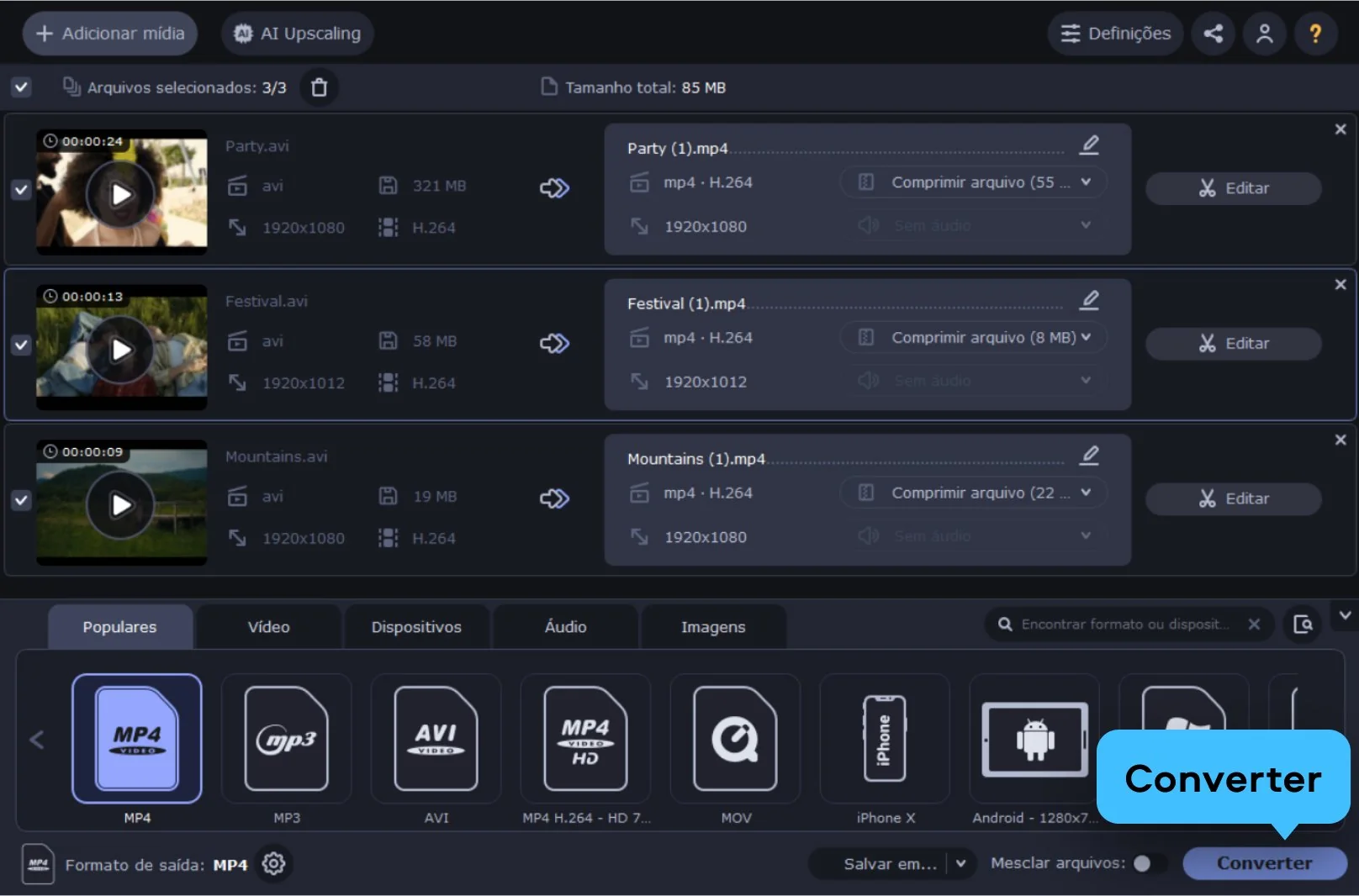Toggle the select all files checkbox
This screenshot has height=896, width=1359.
(21, 87)
